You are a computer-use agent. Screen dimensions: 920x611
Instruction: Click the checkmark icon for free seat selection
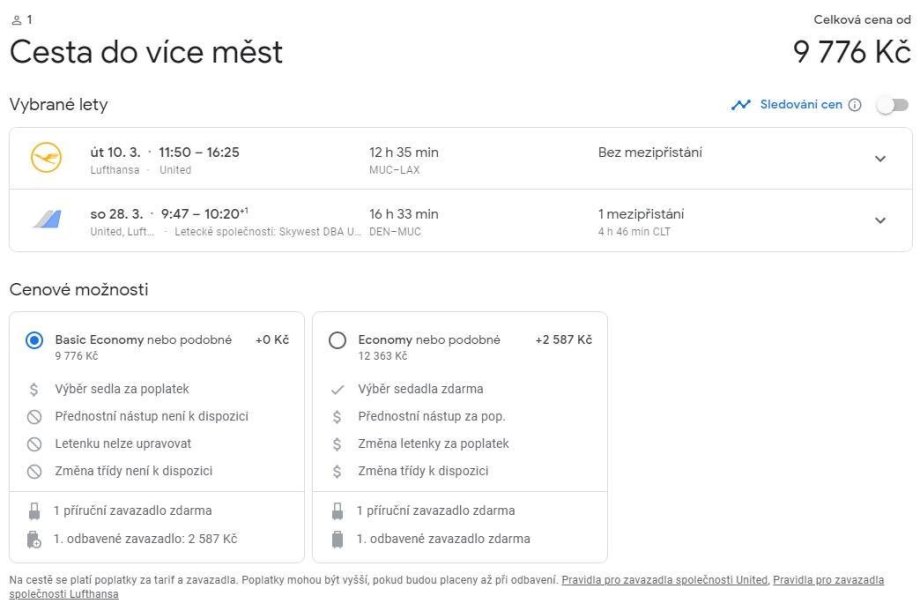[337, 389]
